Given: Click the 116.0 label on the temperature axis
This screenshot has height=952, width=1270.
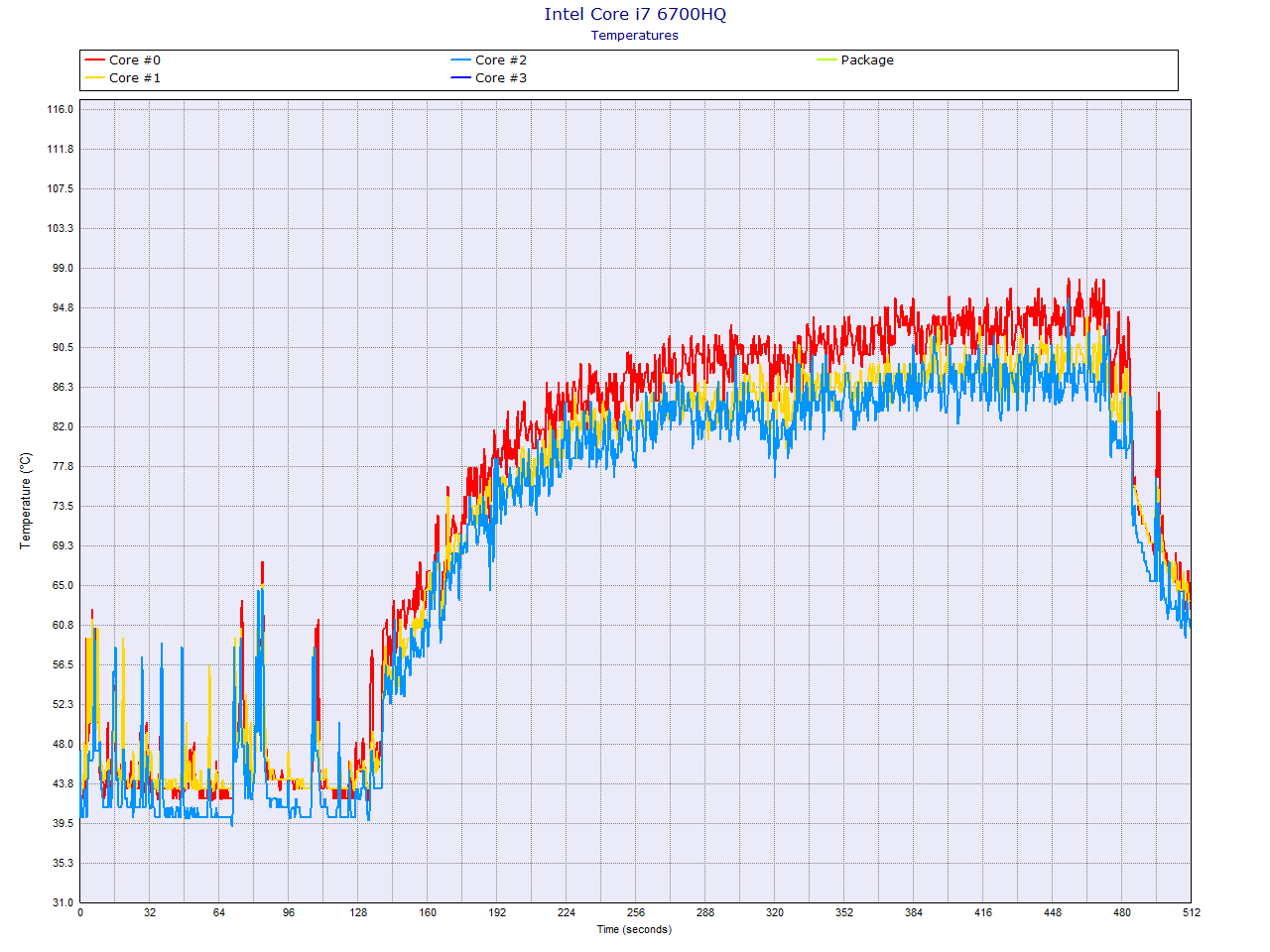Looking at the screenshot, I should 61,109.
